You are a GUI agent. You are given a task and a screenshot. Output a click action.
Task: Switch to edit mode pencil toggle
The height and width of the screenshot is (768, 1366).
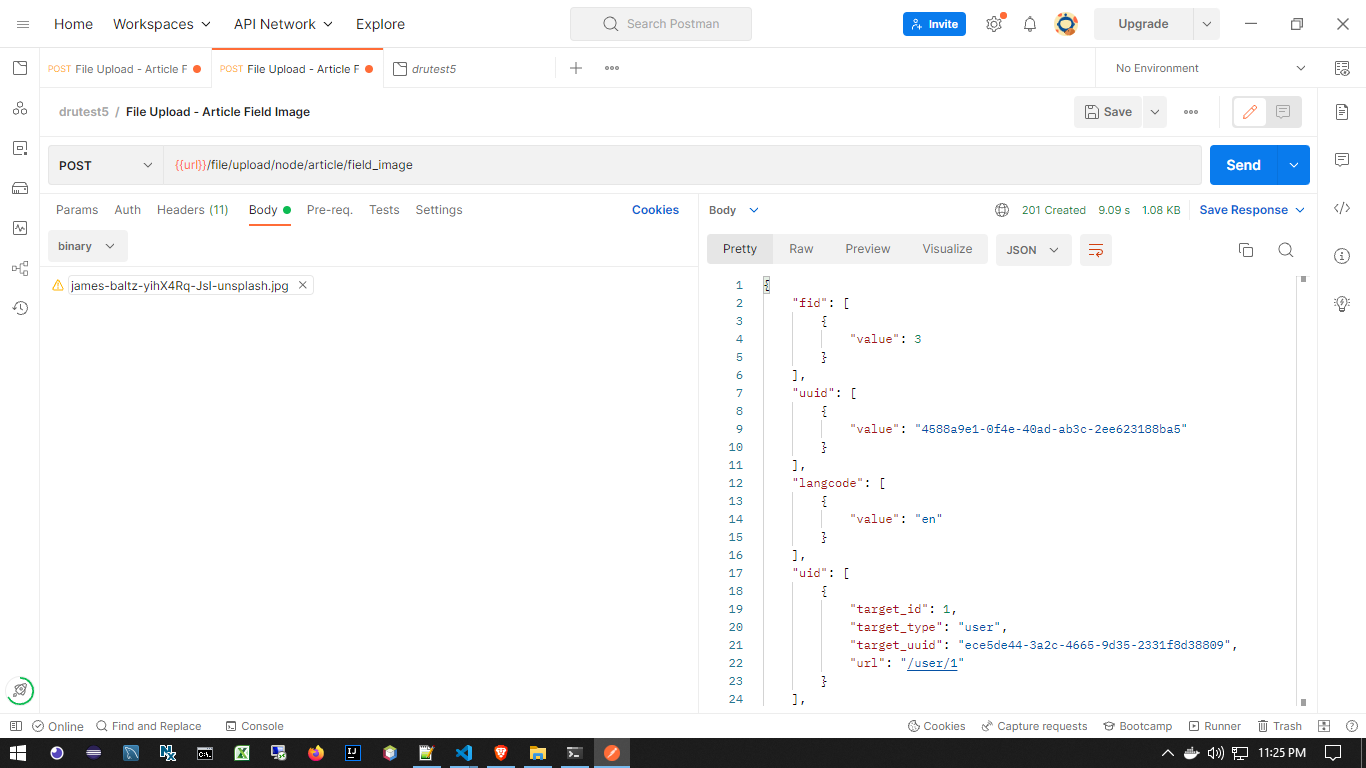coord(1249,112)
